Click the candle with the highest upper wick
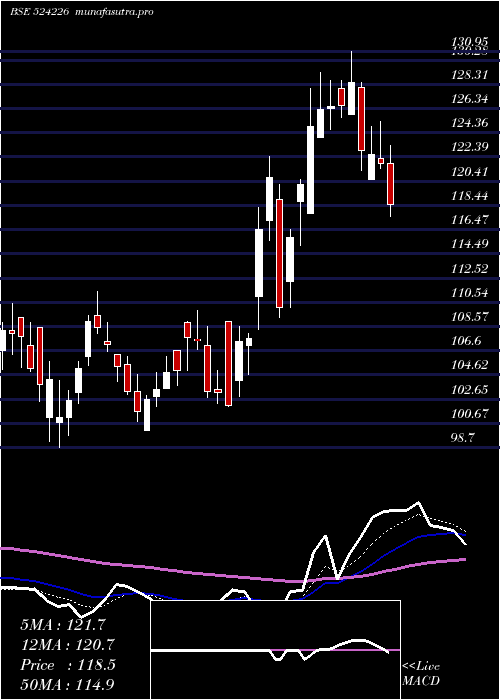The width and height of the screenshot is (500, 700). pyautogui.click(x=351, y=98)
